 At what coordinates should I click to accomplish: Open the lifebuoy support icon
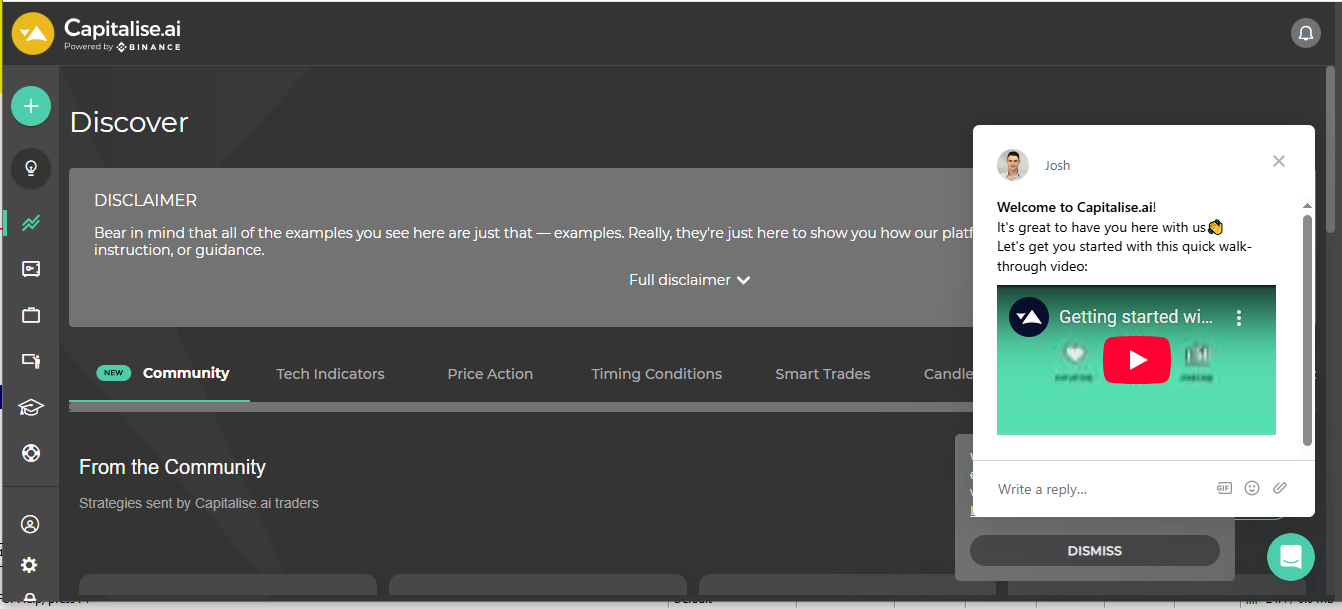[31, 453]
